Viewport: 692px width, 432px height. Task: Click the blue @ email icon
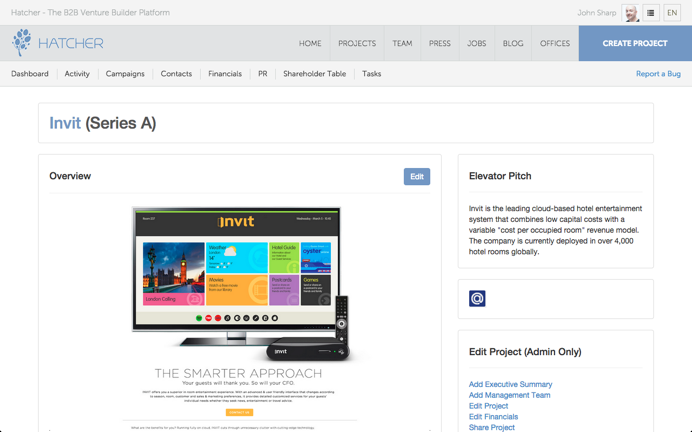pos(477,298)
